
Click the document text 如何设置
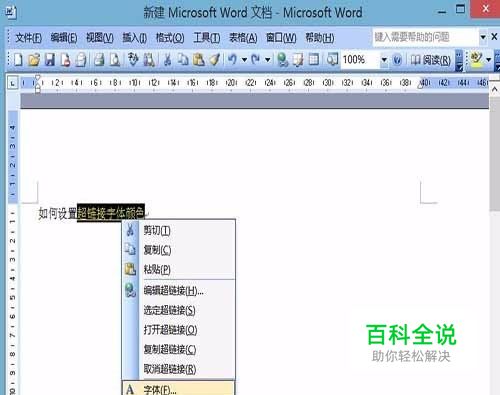[58, 213]
